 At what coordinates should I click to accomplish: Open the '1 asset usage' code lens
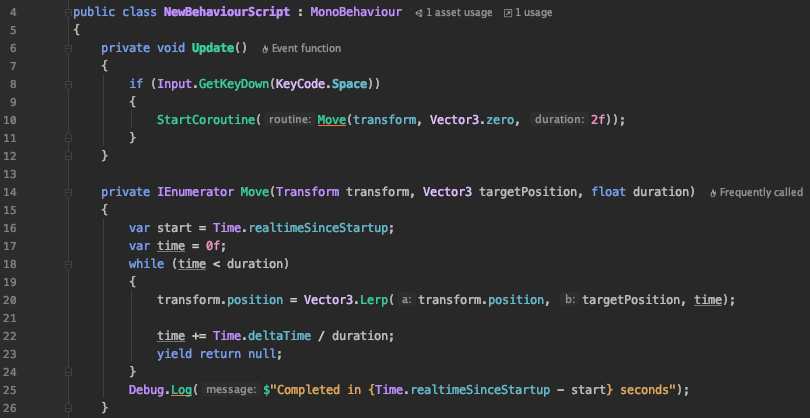point(459,13)
